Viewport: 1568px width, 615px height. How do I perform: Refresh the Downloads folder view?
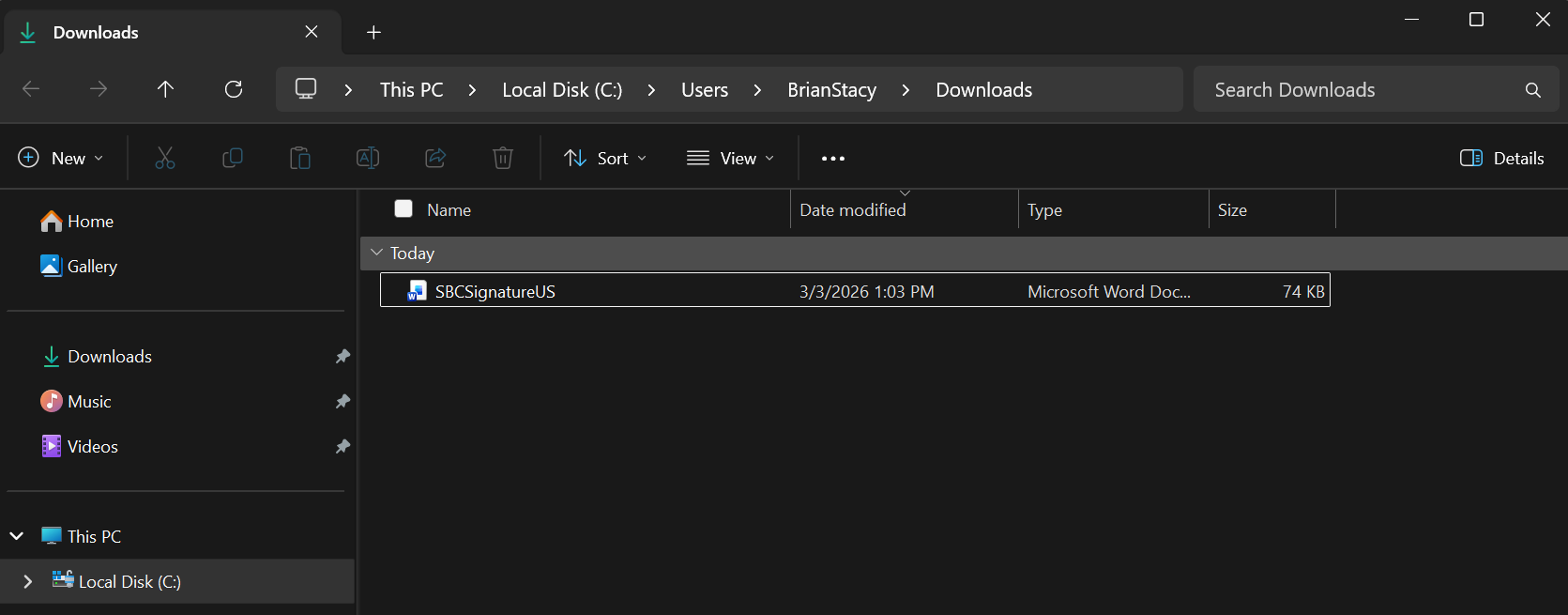tap(234, 89)
